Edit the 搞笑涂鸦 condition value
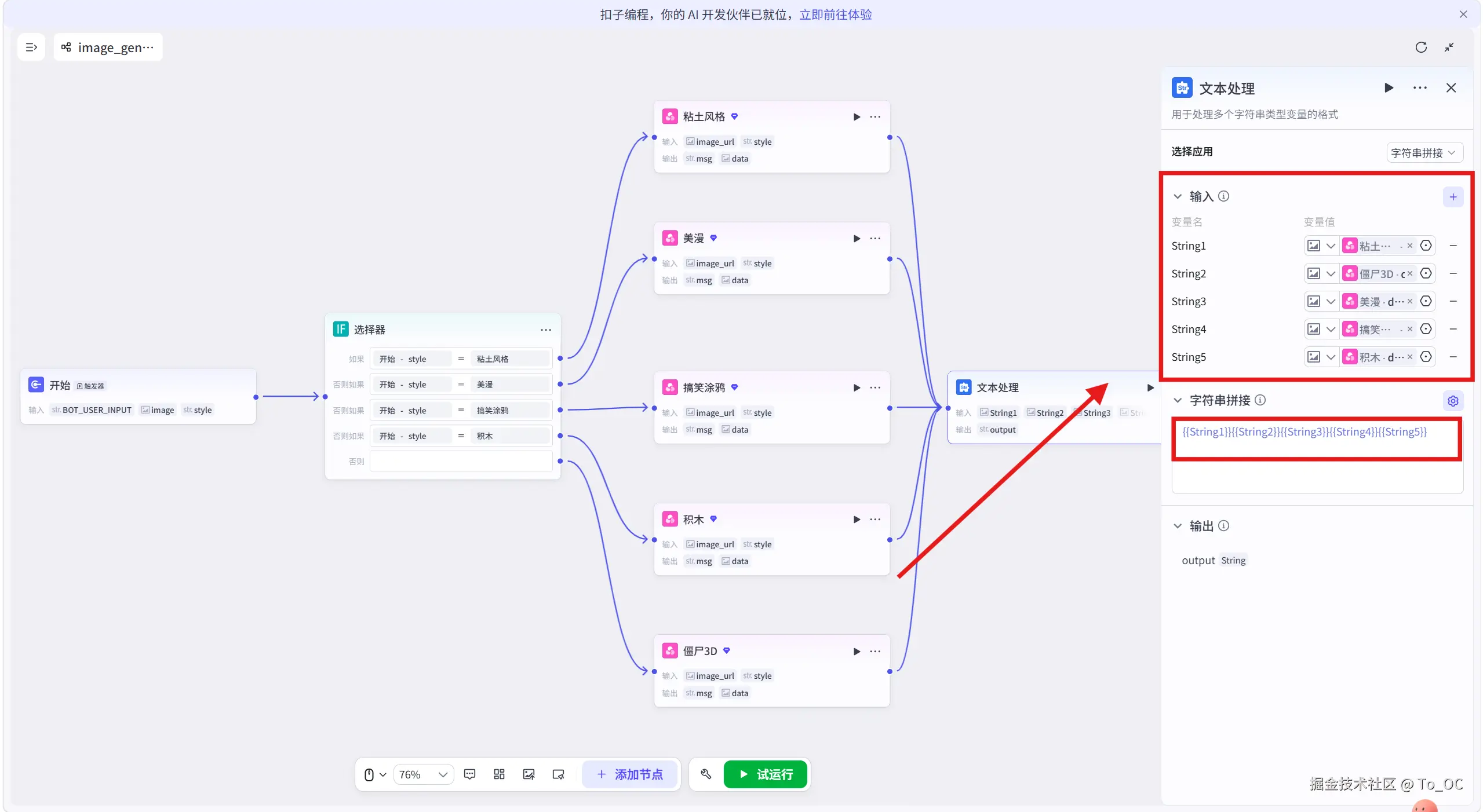This screenshot has width=1483, height=812. pos(509,411)
